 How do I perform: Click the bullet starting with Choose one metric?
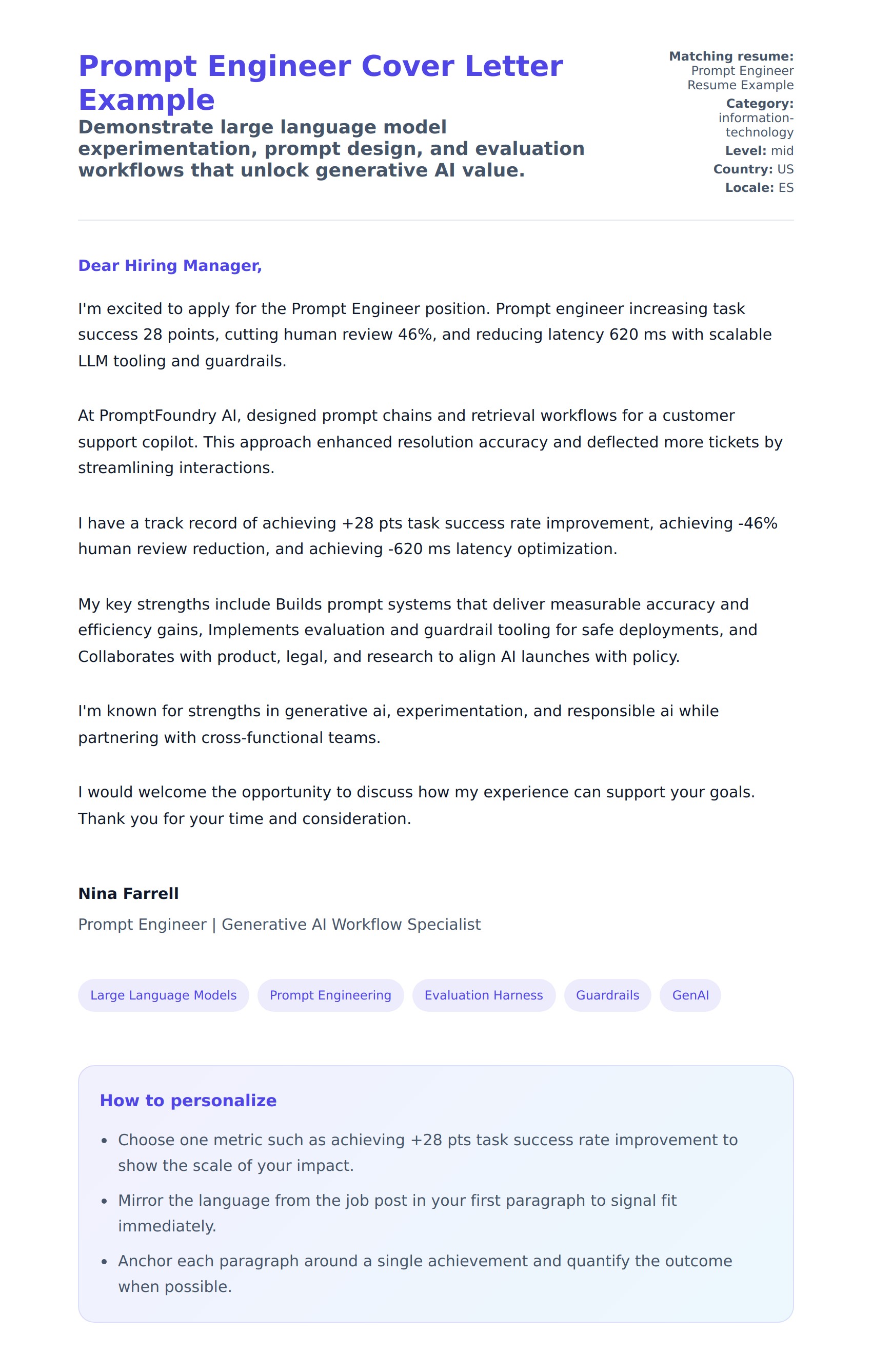coord(427,1152)
